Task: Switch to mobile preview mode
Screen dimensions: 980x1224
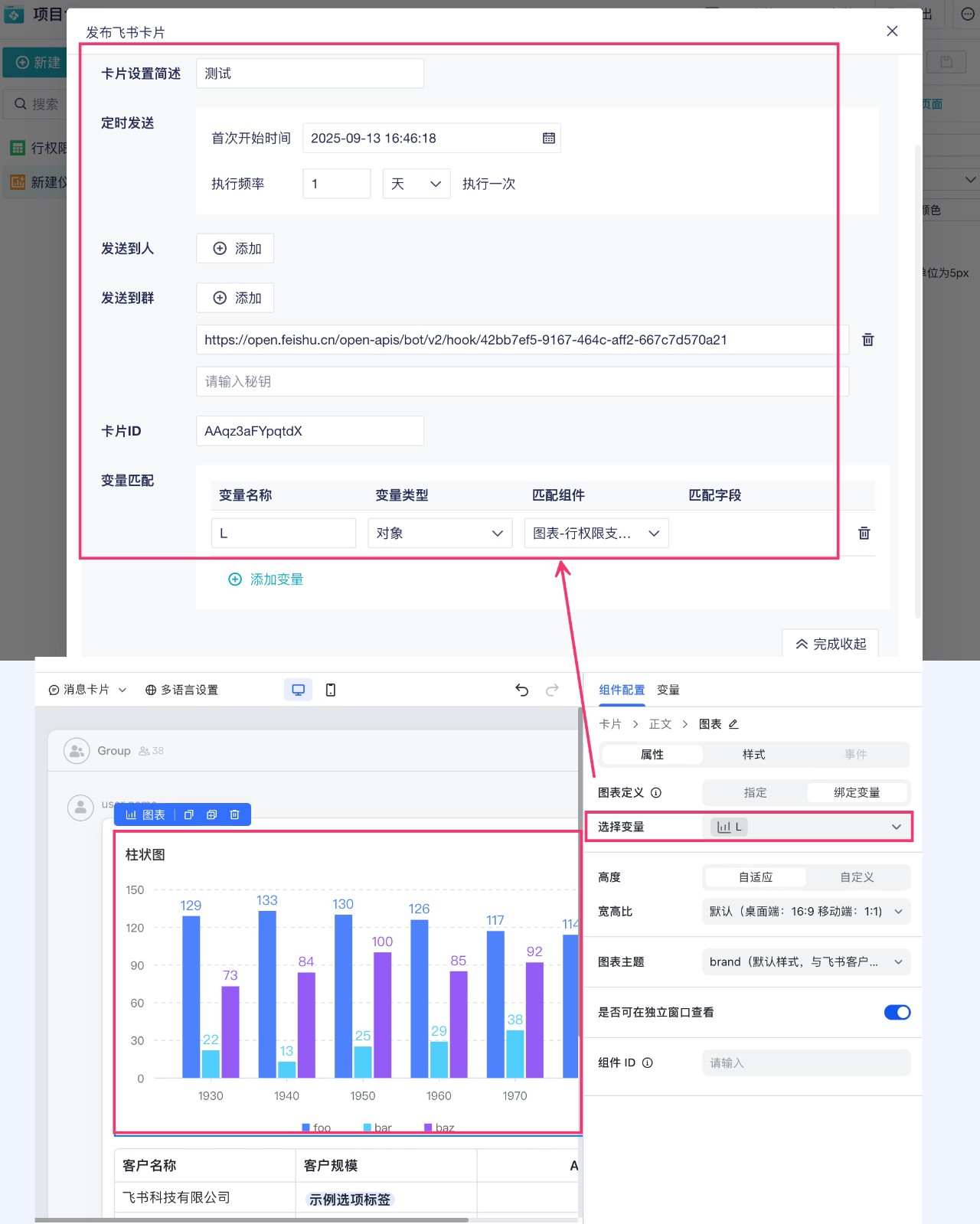Action: tap(331, 690)
